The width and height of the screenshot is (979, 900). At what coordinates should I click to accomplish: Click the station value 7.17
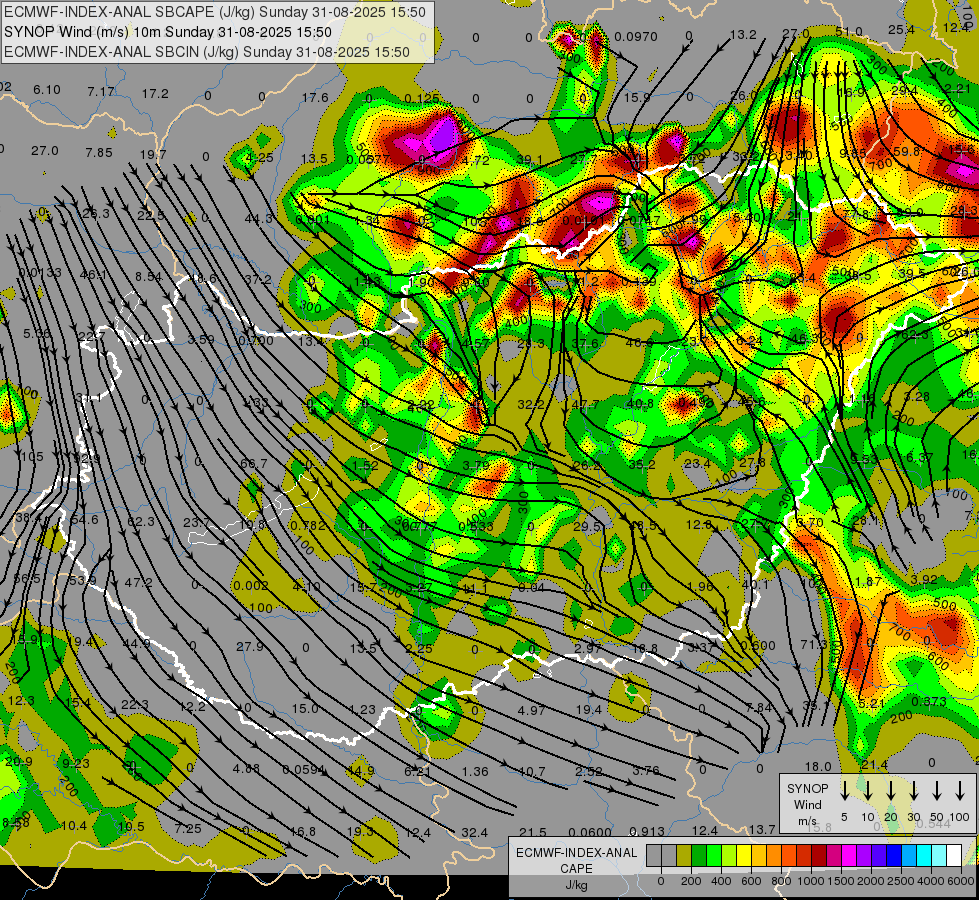point(101,92)
